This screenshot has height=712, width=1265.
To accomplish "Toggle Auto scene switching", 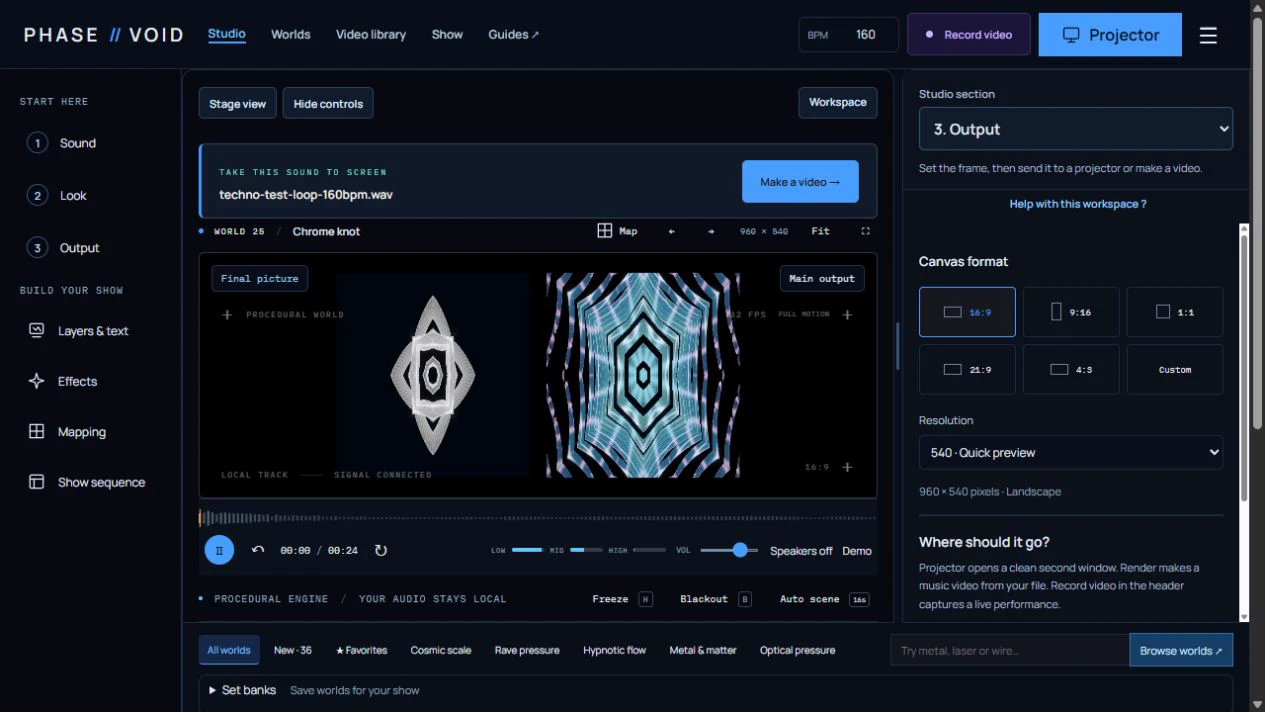I will (824, 599).
